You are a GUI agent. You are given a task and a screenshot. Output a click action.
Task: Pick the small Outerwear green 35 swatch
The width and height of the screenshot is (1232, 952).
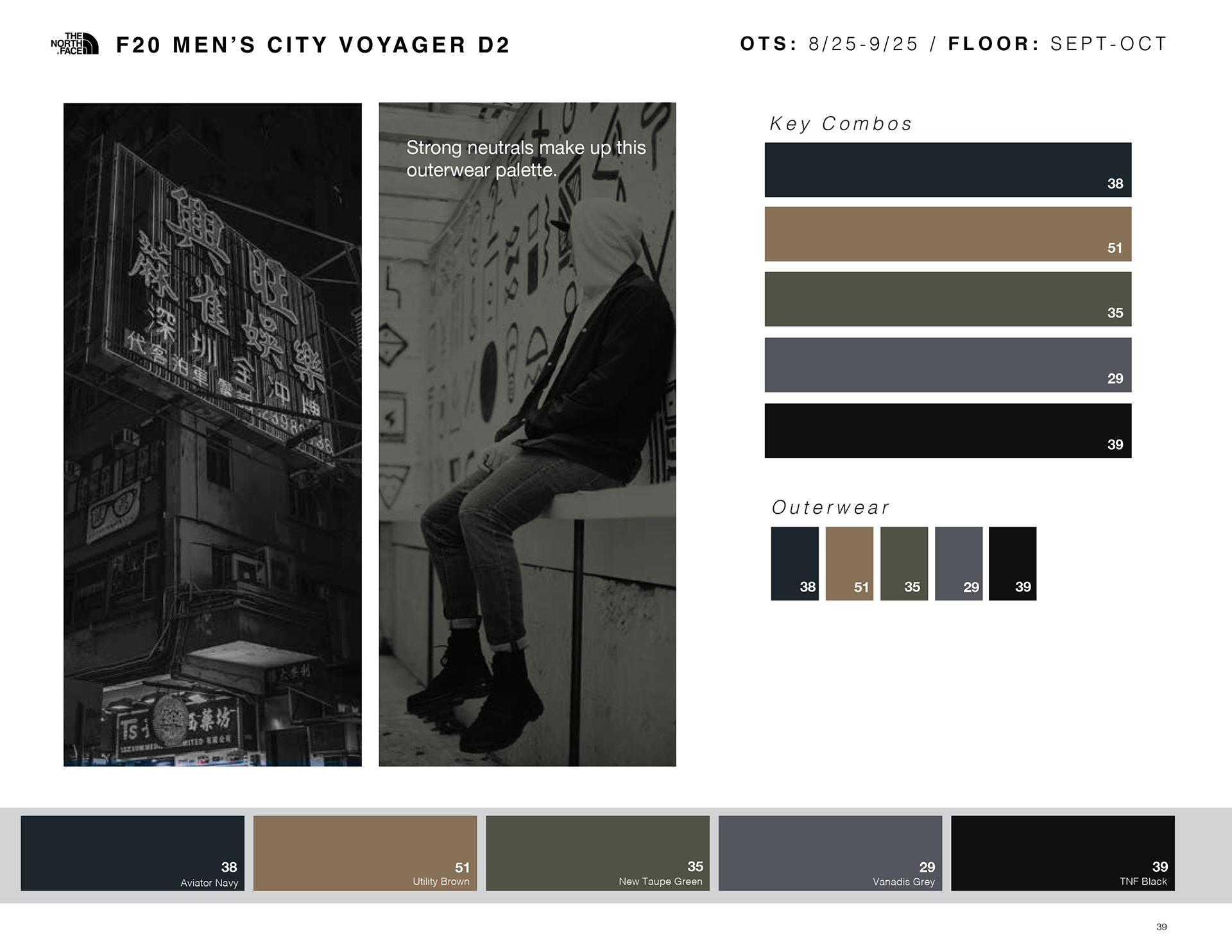click(904, 564)
